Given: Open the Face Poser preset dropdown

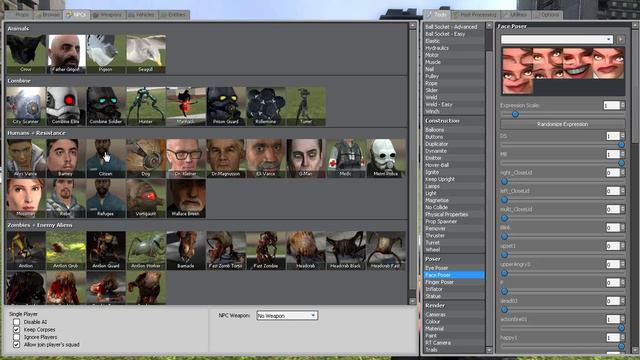Looking at the screenshot, I should pos(557,39).
